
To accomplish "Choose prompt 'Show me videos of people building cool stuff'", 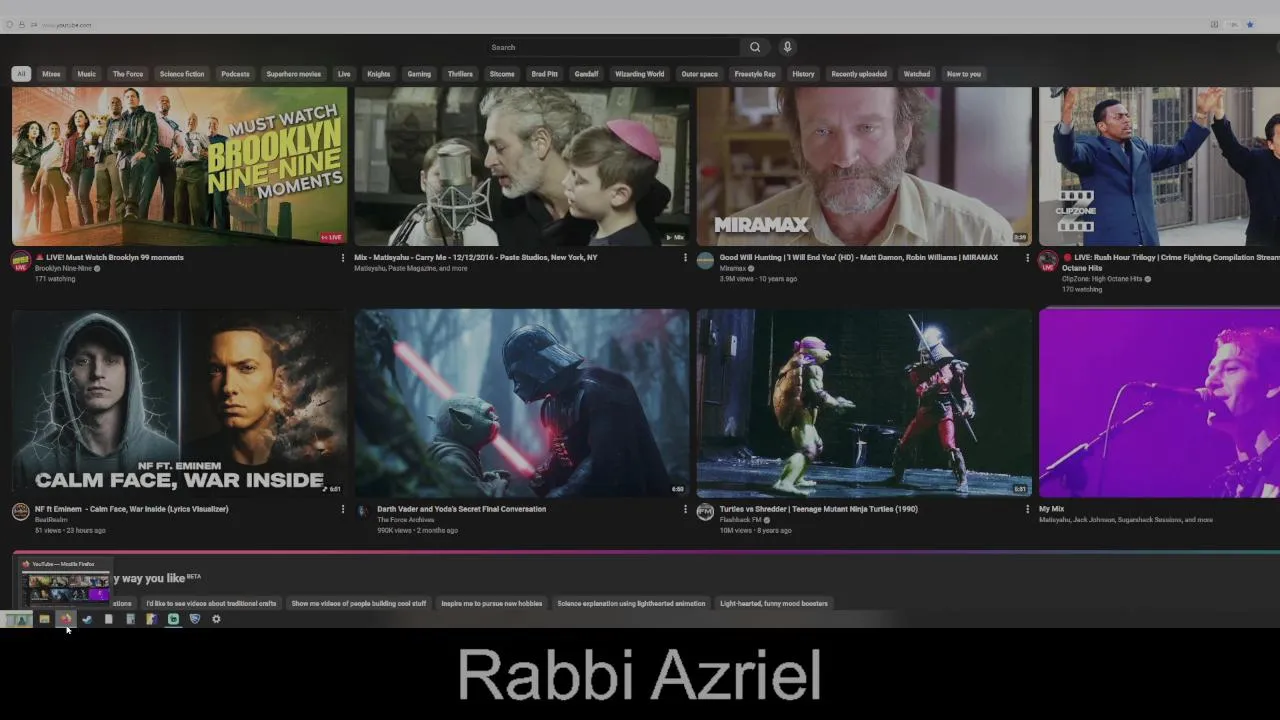I will pos(359,604).
